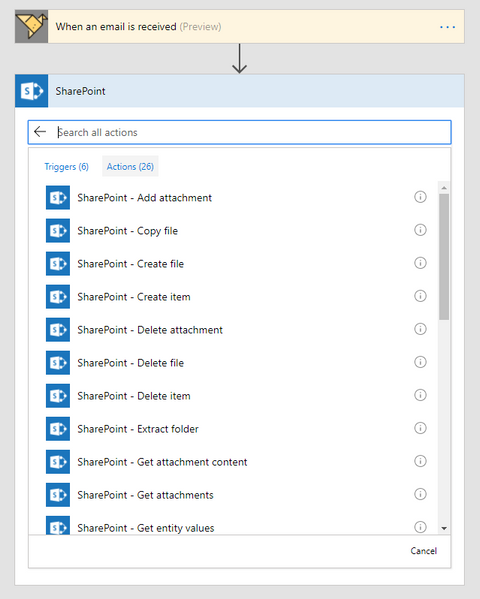
Task: Click SharePoint icon beside Delete file
Action: 58,363
